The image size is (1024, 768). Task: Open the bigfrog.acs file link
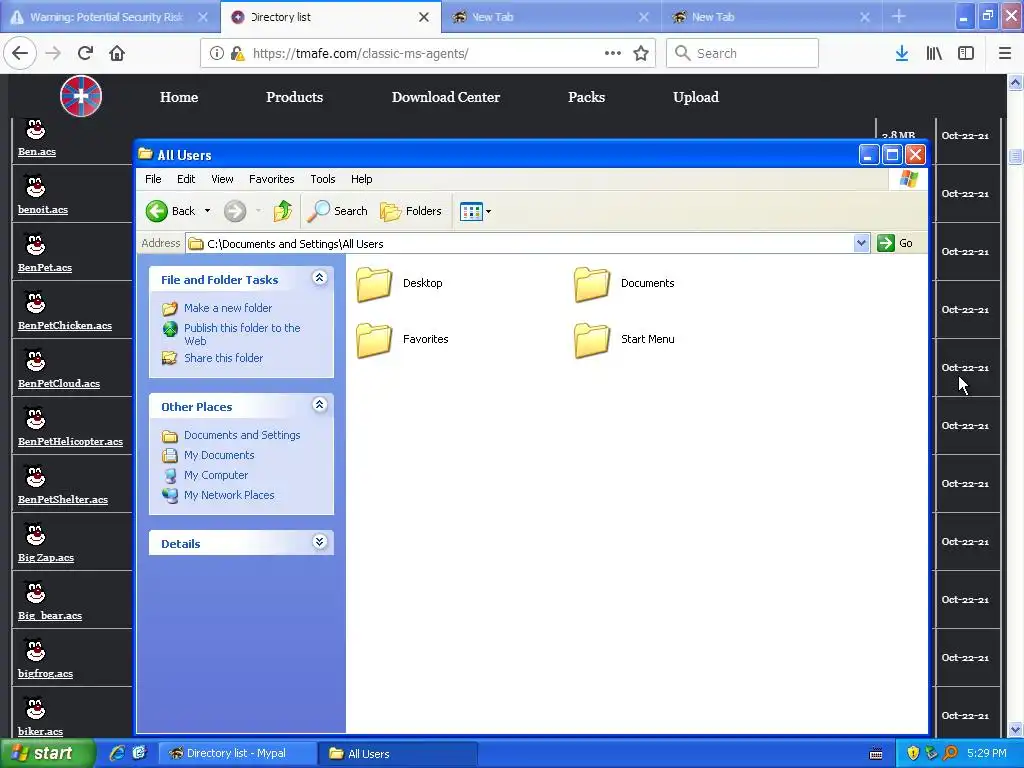(x=46, y=673)
